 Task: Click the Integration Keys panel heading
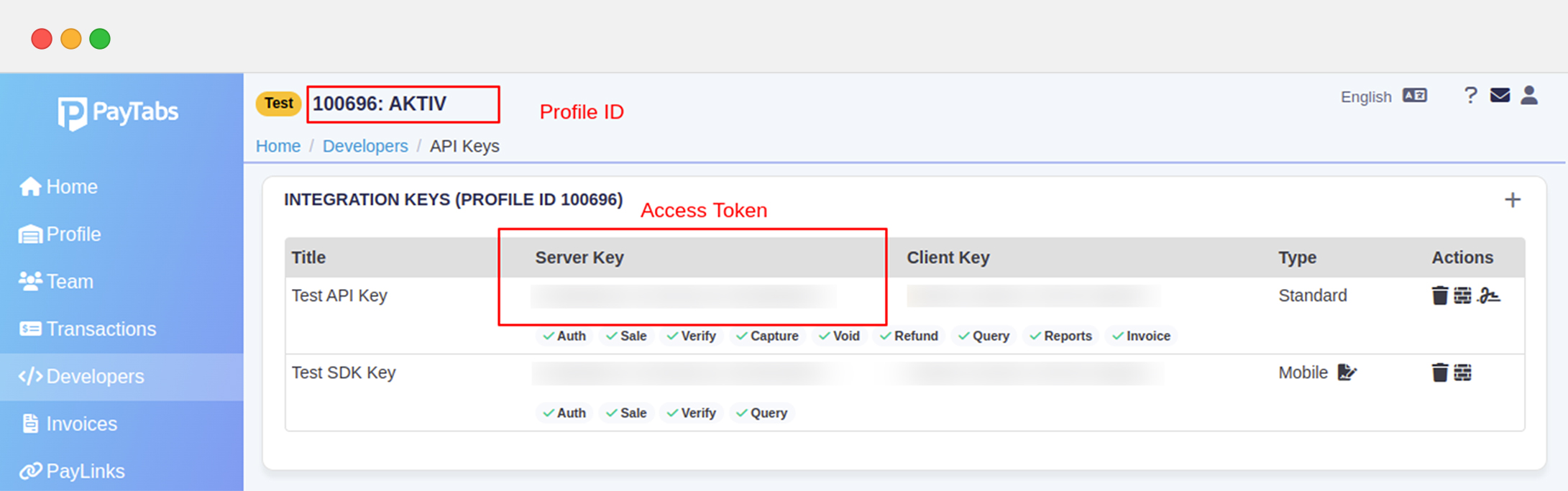pos(453,200)
